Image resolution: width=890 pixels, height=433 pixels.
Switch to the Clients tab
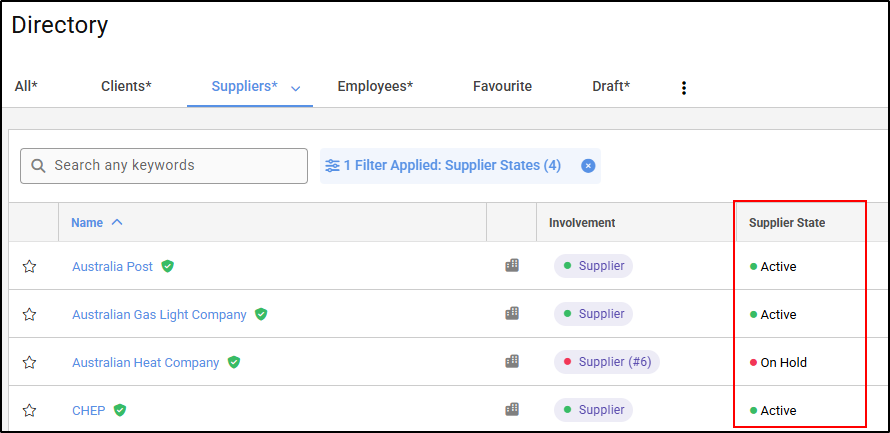126,87
